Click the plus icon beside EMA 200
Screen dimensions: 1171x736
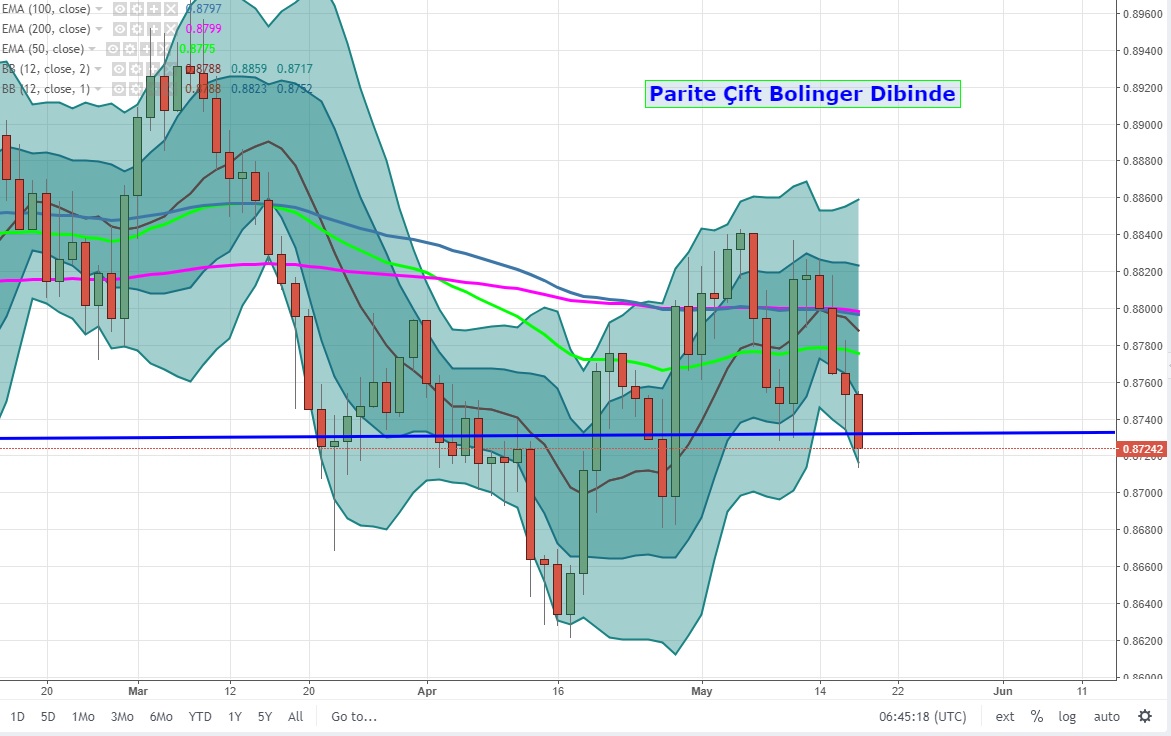(x=153, y=29)
